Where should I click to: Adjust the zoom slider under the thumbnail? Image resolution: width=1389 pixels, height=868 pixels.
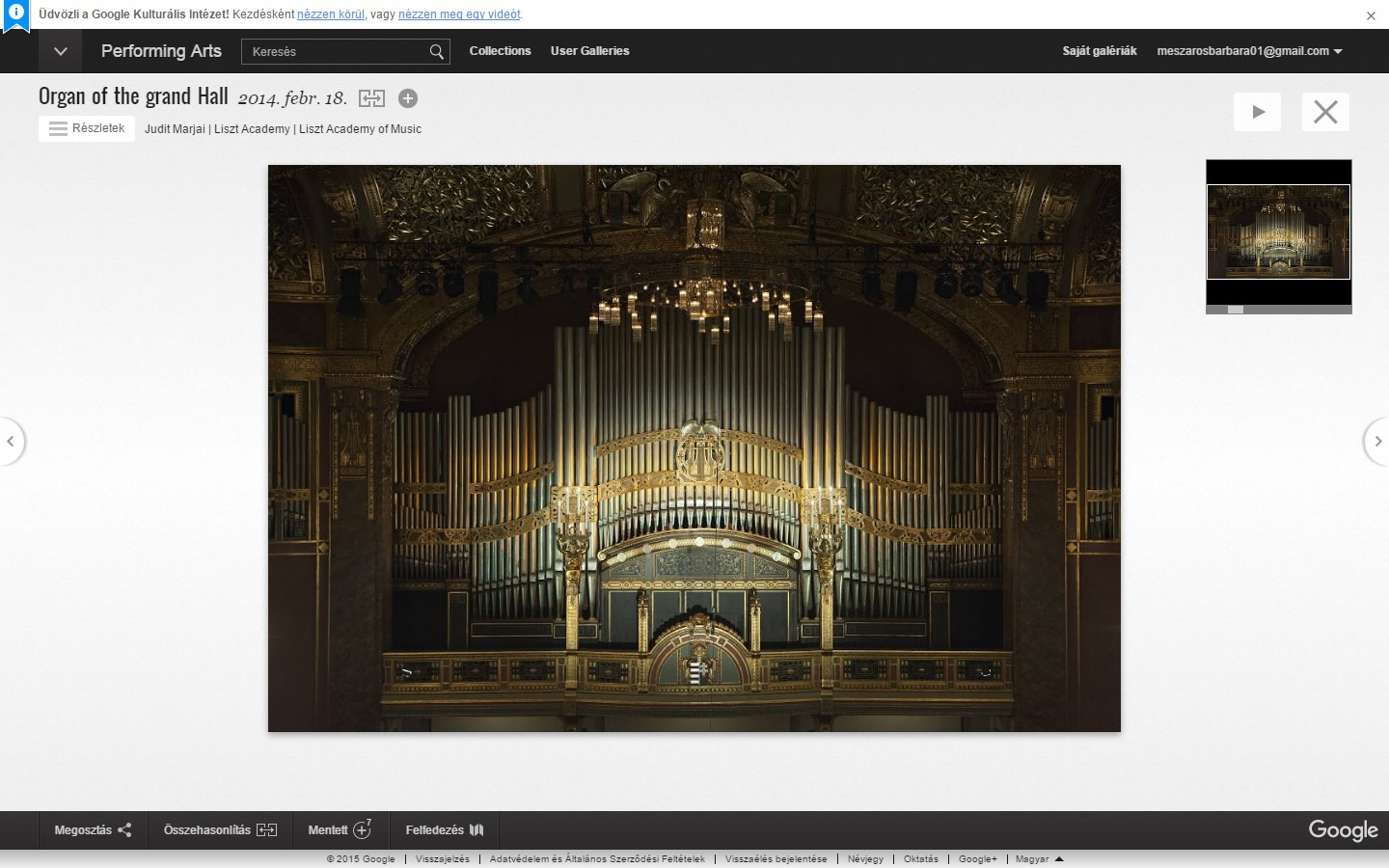pos(1236,310)
